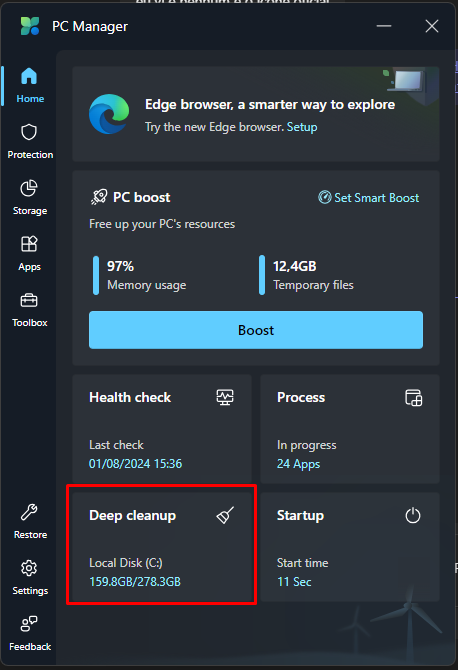This screenshot has height=670, width=458.
Task: Open the Protection shield icon
Action: (29, 132)
